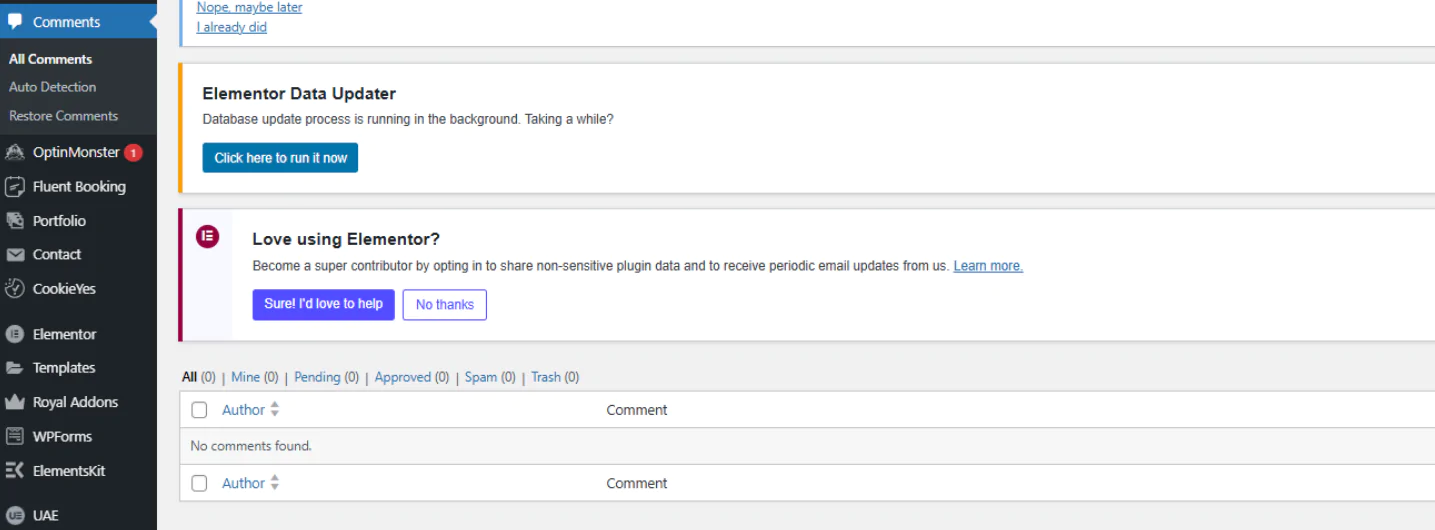Click the ElementsKit sidebar icon
1435x530 pixels.
click(x=15, y=470)
